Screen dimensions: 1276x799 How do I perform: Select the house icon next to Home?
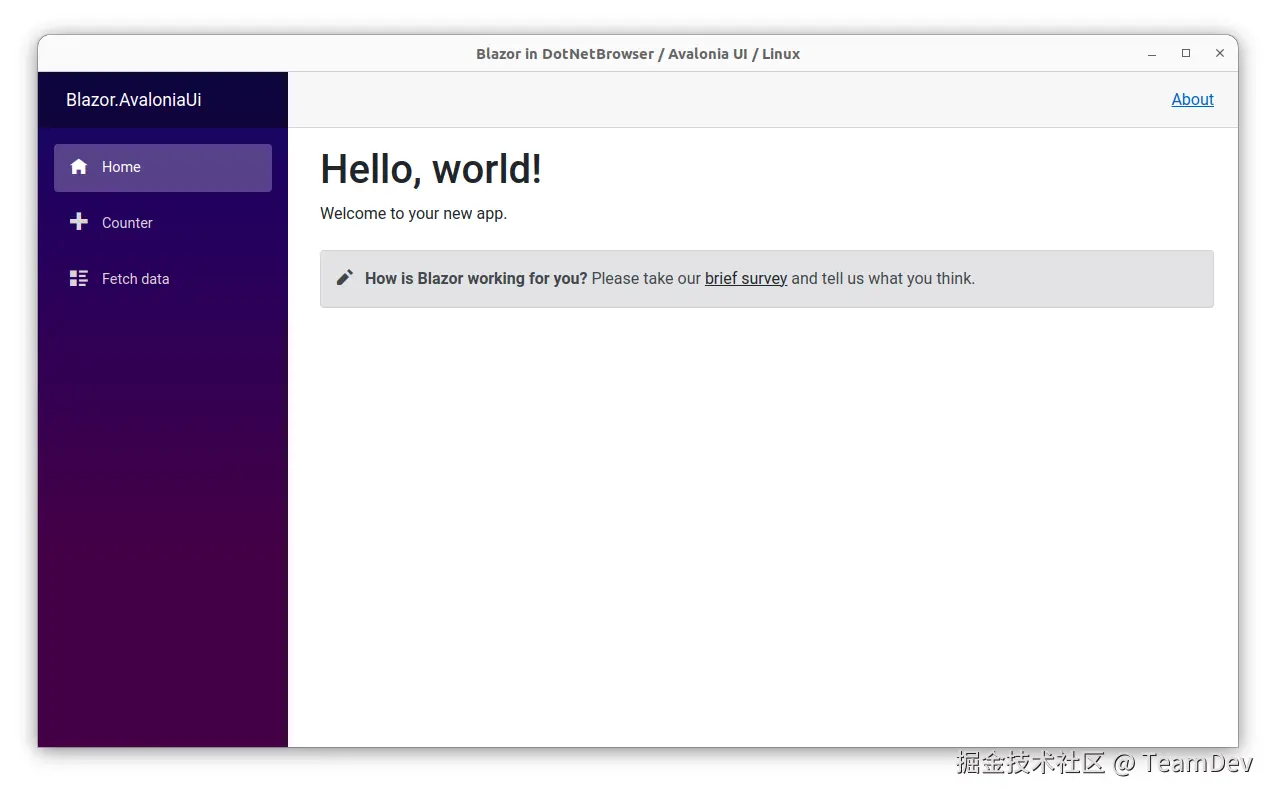point(78,167)
